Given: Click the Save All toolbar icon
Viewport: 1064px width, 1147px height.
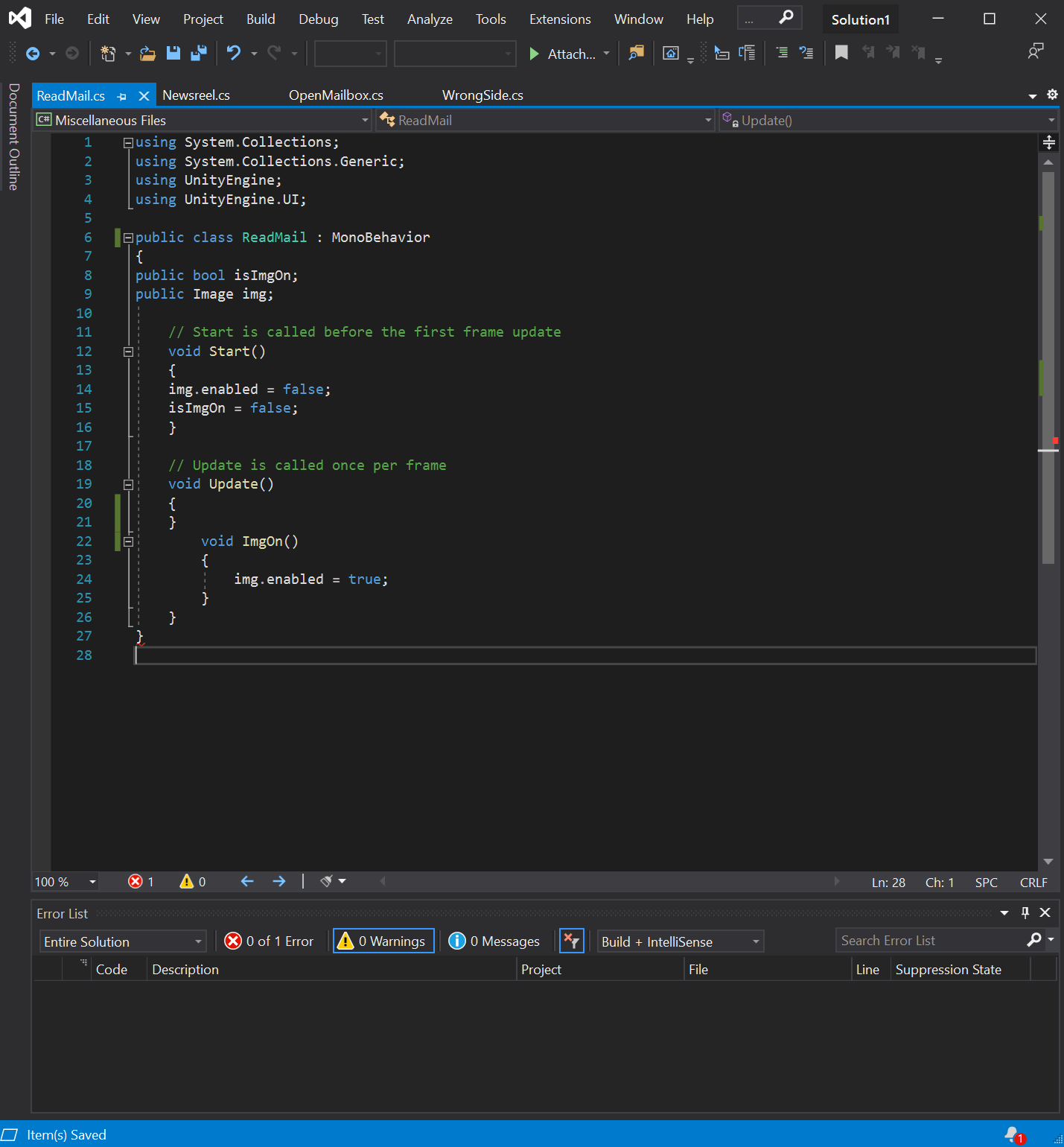Looking at the screenshot, I should (x=199, y=53).
